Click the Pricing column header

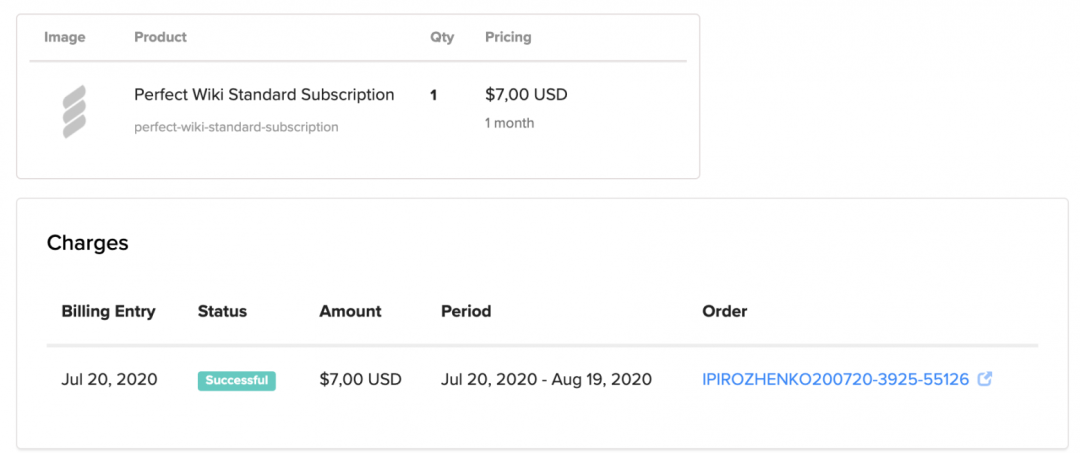(508, 37)
